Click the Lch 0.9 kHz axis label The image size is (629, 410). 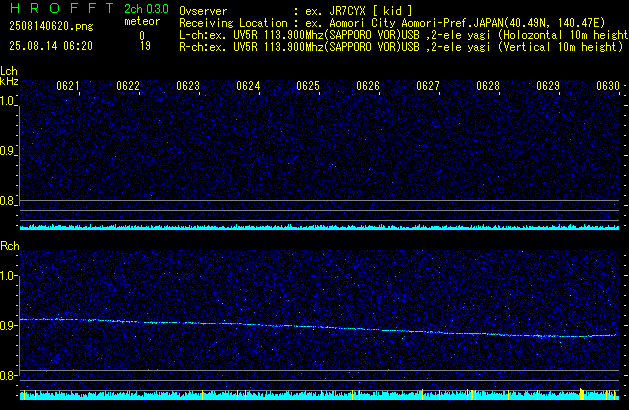coord(7,151)
